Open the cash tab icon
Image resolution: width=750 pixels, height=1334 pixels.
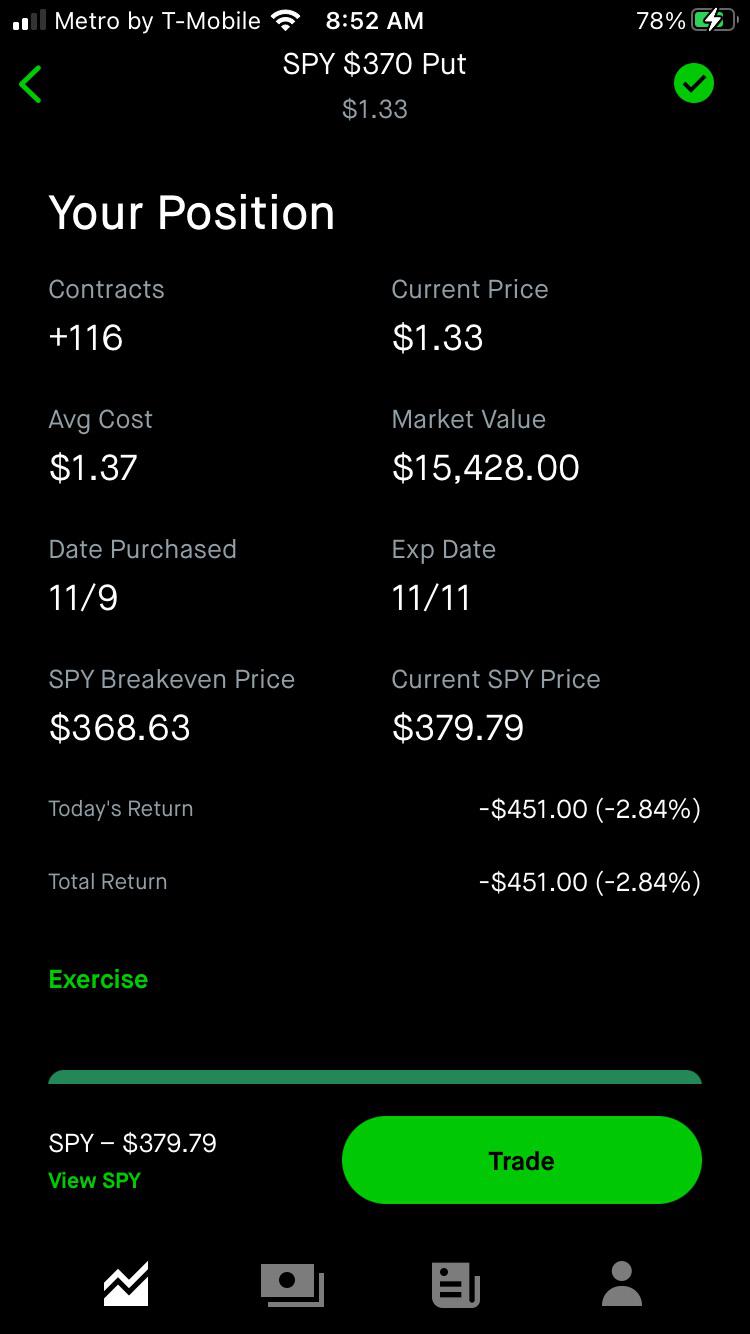(292, 1284)
